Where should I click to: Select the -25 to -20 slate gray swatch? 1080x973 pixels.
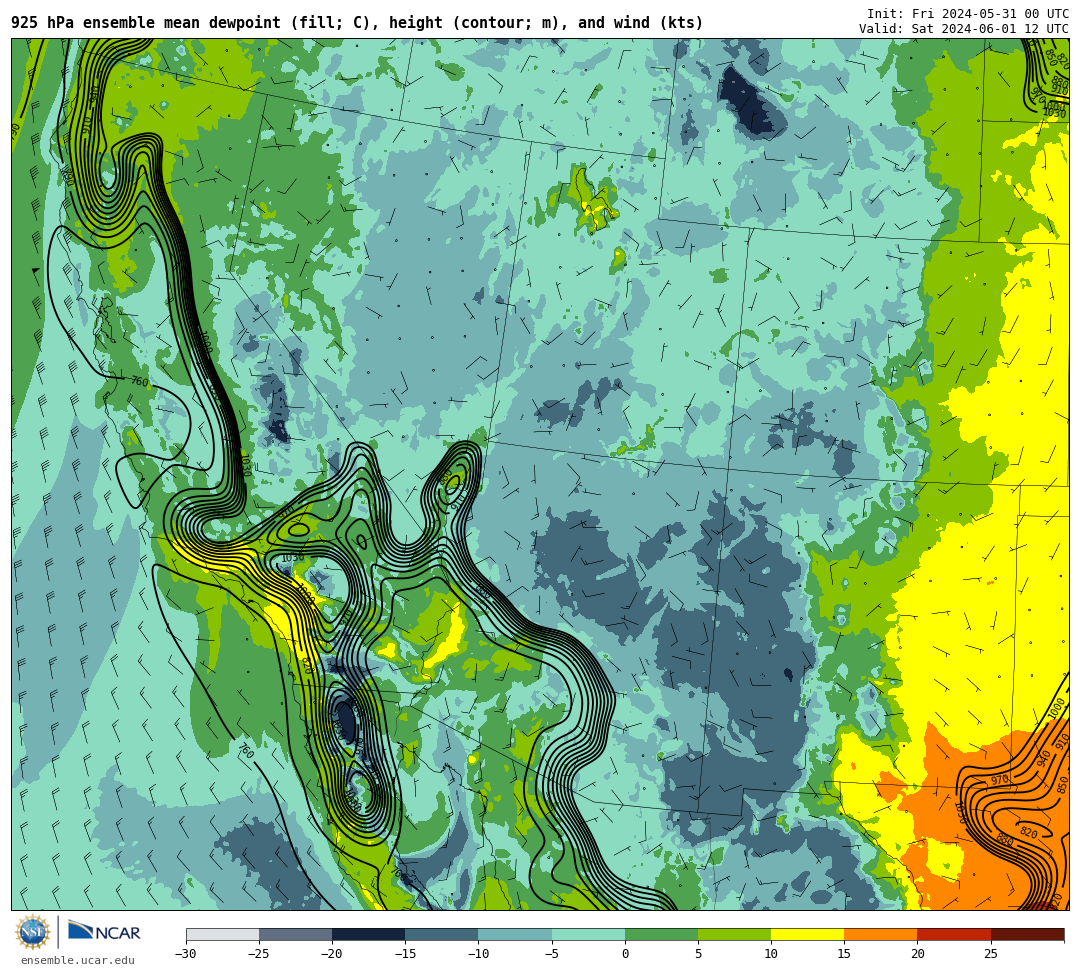(x=295, y=934)
